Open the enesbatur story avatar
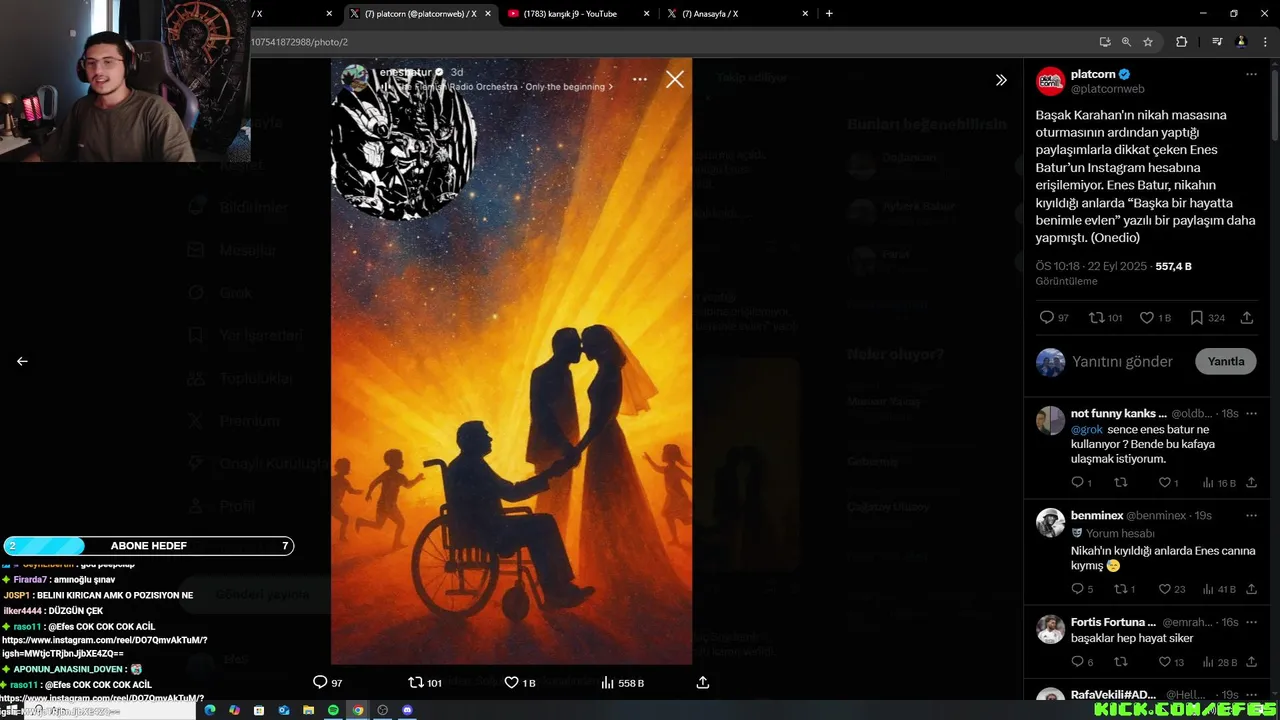1280x720 pixels. pos(354,78)
